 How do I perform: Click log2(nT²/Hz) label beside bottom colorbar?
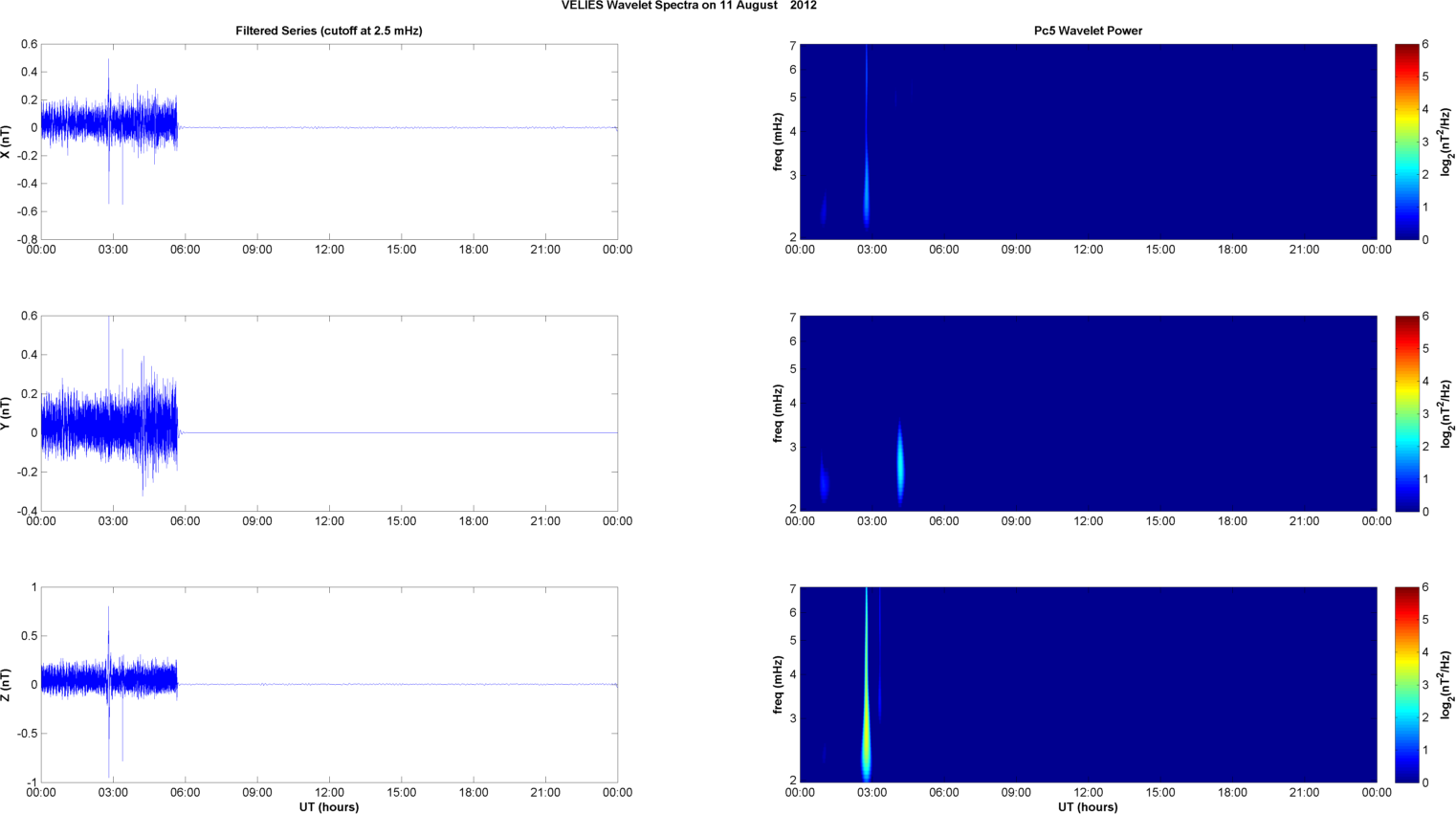[x=1445, y=685]
